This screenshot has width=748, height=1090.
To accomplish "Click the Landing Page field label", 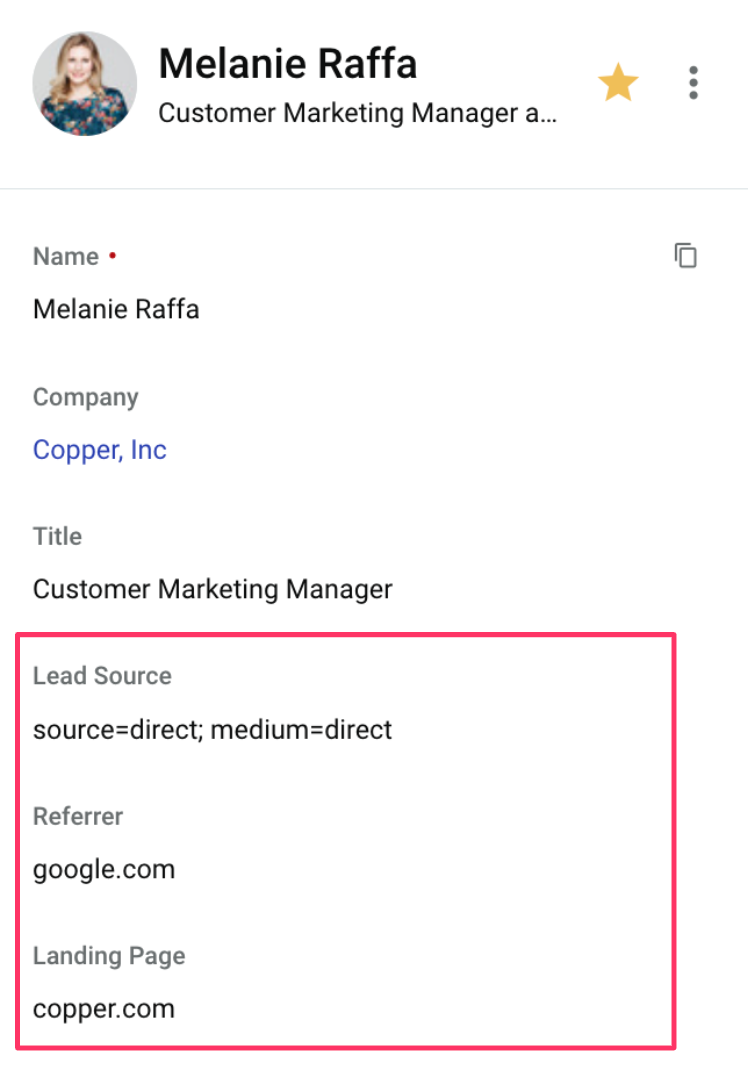I will [x=109, y=956].
